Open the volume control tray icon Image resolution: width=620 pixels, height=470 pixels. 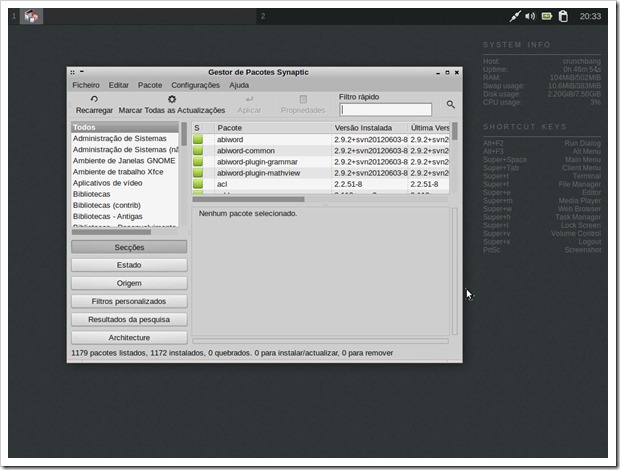(530, 16)
